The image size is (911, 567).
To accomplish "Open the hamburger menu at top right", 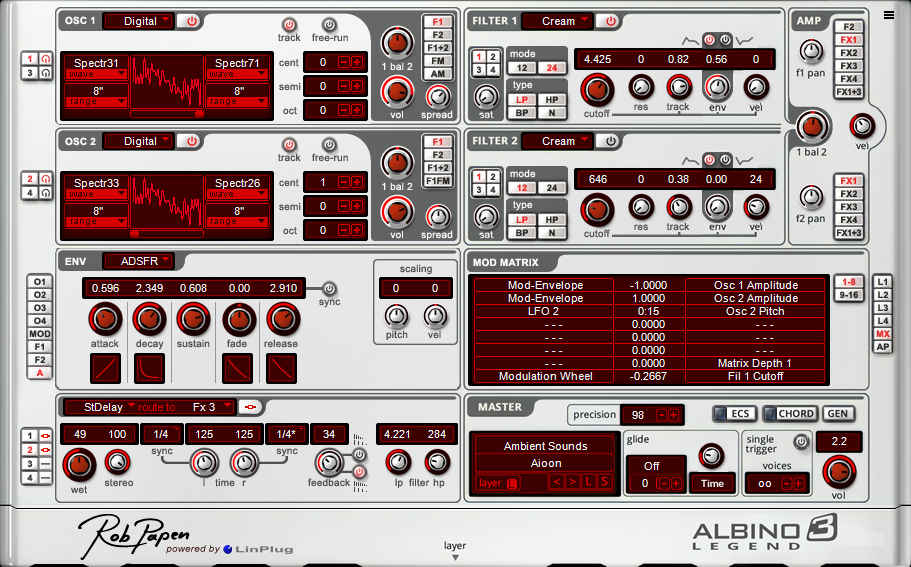I will (x=889, y=14).
